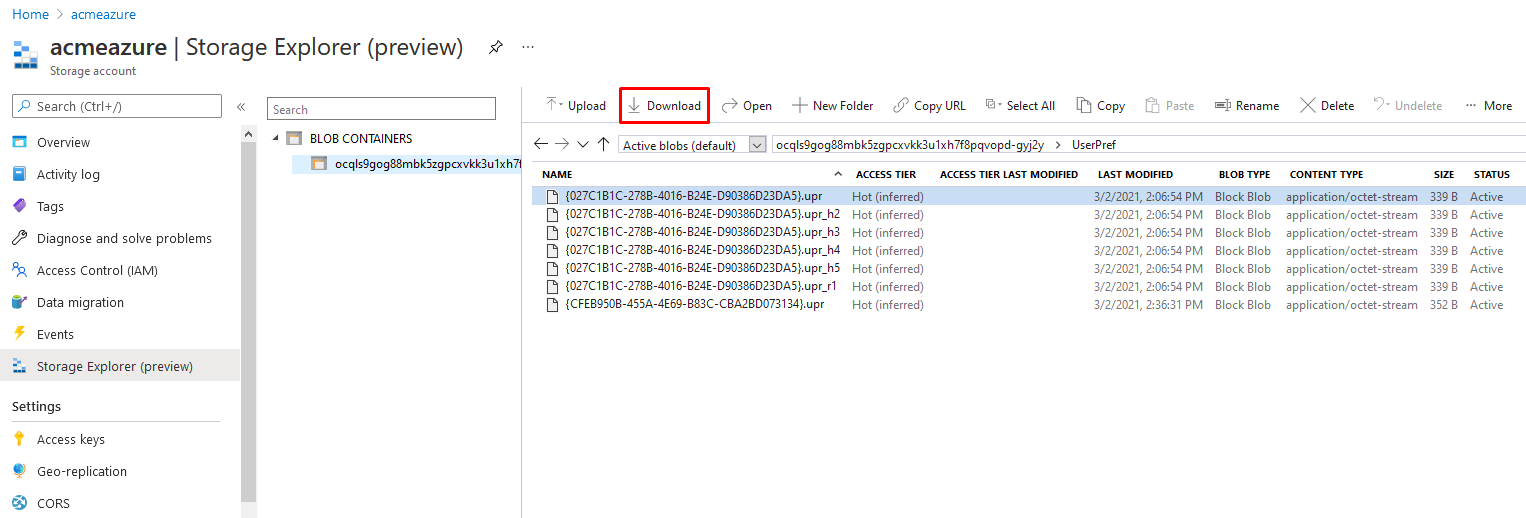The image size is (1526, 518).
Task: Click the storage account icon beside title
Action: 25,54
